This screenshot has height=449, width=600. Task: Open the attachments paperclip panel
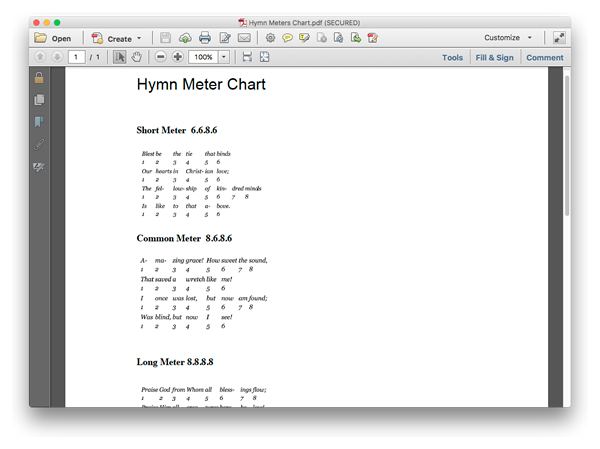pyautogui.click(x=39, y=144)
